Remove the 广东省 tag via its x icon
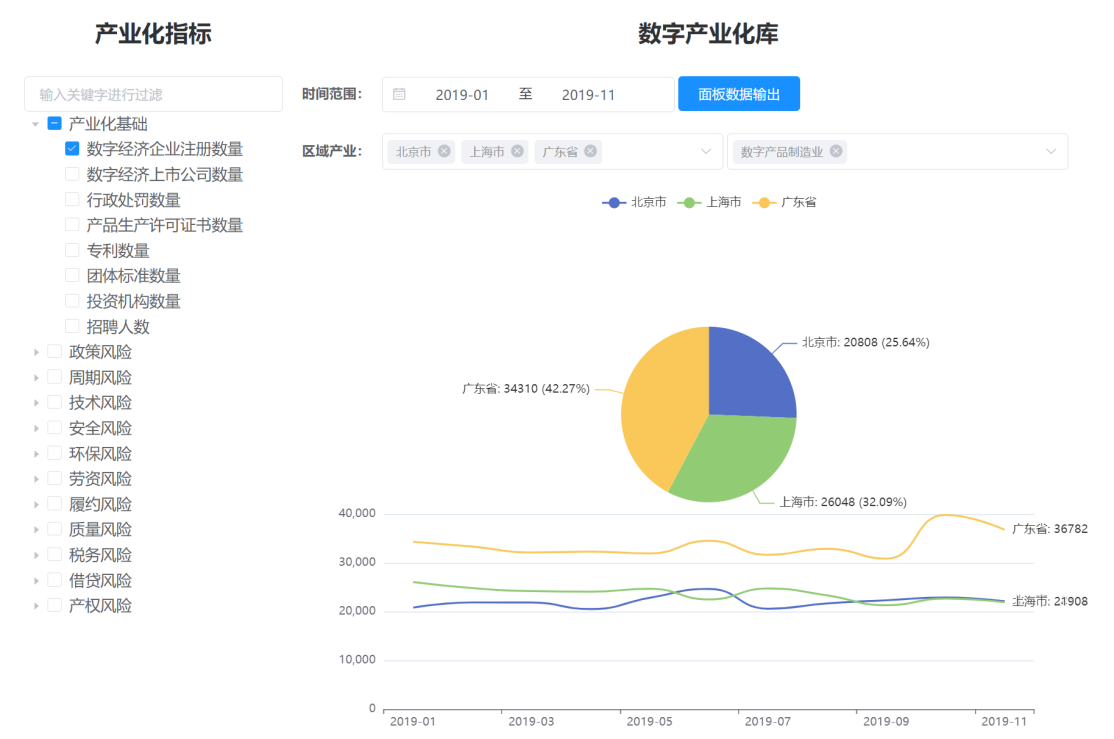 tap(591, 151)
